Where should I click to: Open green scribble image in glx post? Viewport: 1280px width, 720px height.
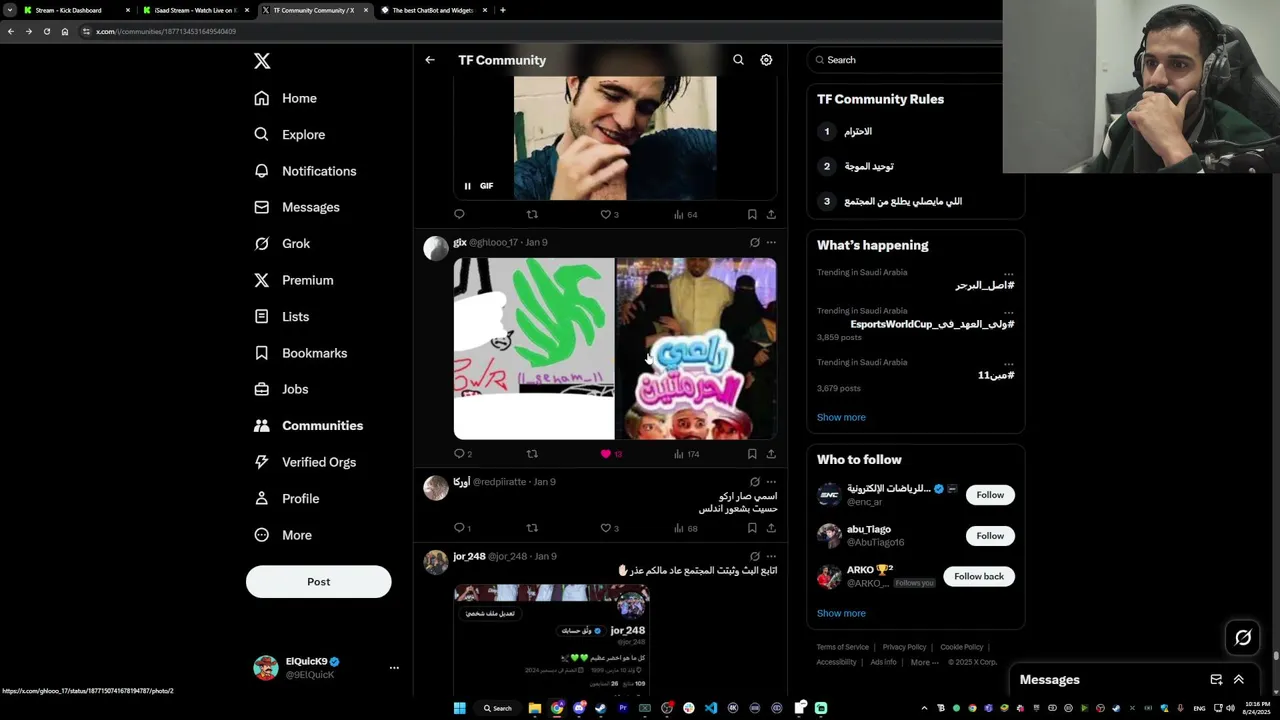[x=534, y=349]
